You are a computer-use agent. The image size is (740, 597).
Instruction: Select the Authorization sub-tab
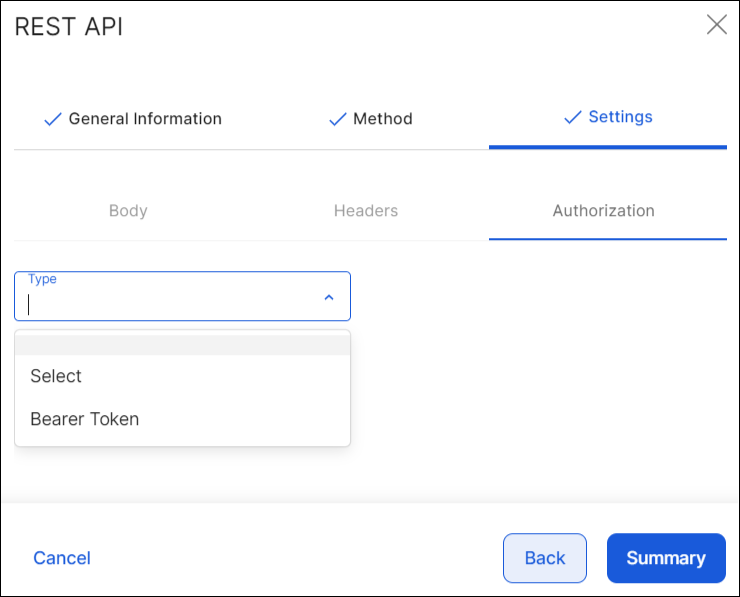(603, 211)
